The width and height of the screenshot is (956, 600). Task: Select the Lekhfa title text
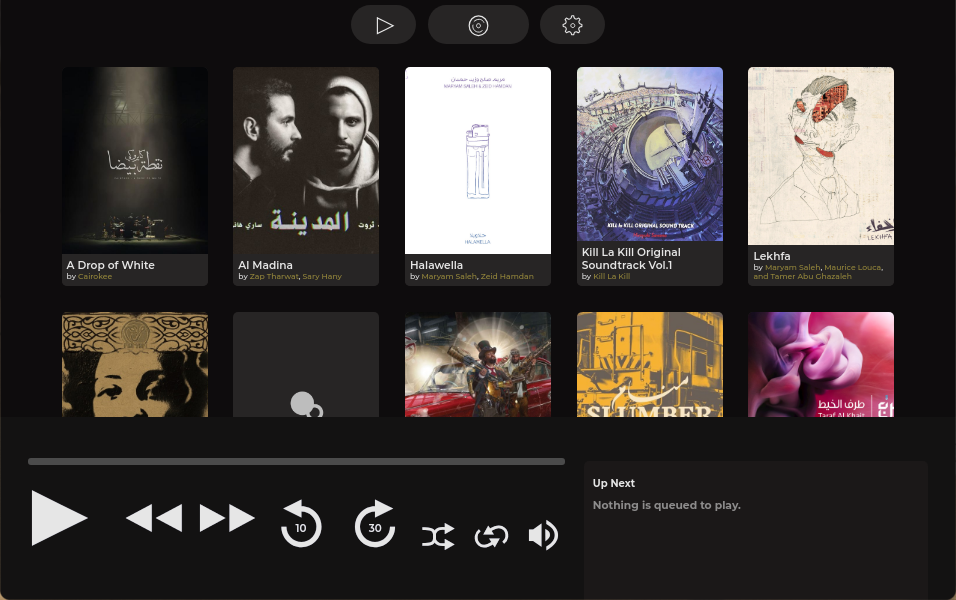pyautogui.click(x=771, y=256)
